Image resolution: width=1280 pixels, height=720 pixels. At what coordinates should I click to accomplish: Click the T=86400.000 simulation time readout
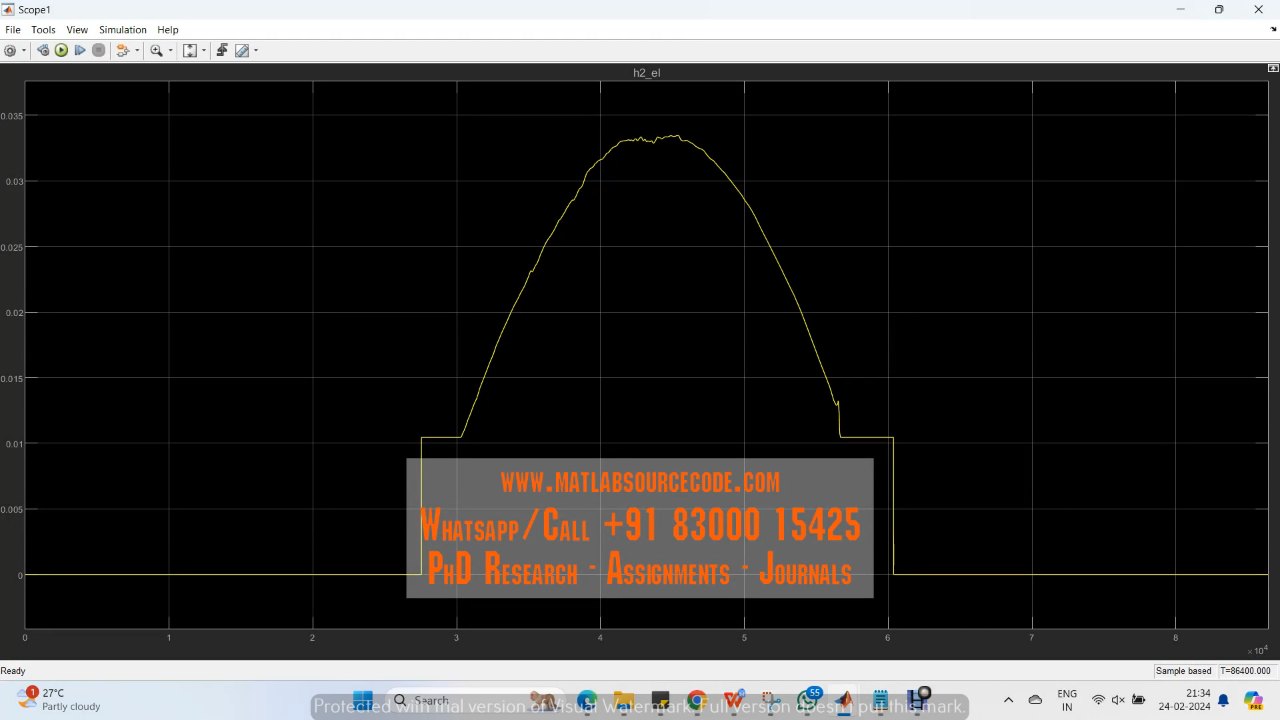(1245, 671)
